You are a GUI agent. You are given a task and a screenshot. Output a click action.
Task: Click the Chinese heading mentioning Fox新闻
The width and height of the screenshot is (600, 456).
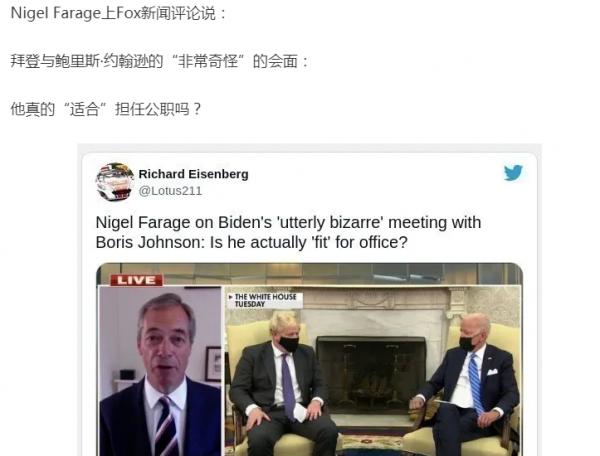(119, 13)
